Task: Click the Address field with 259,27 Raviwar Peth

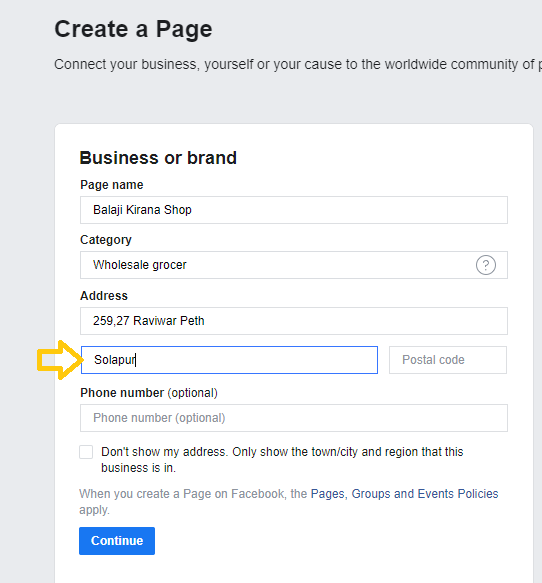Action: tap(294, 321)
